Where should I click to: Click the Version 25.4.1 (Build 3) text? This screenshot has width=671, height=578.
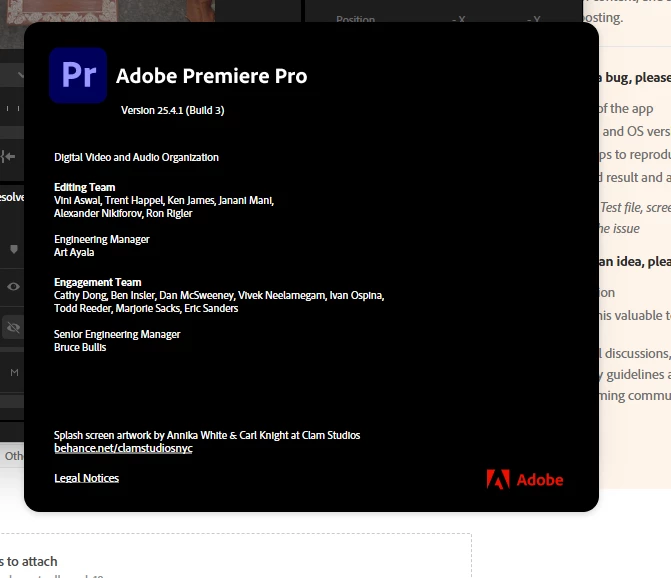pyautogui.click(x=172, y=110)
